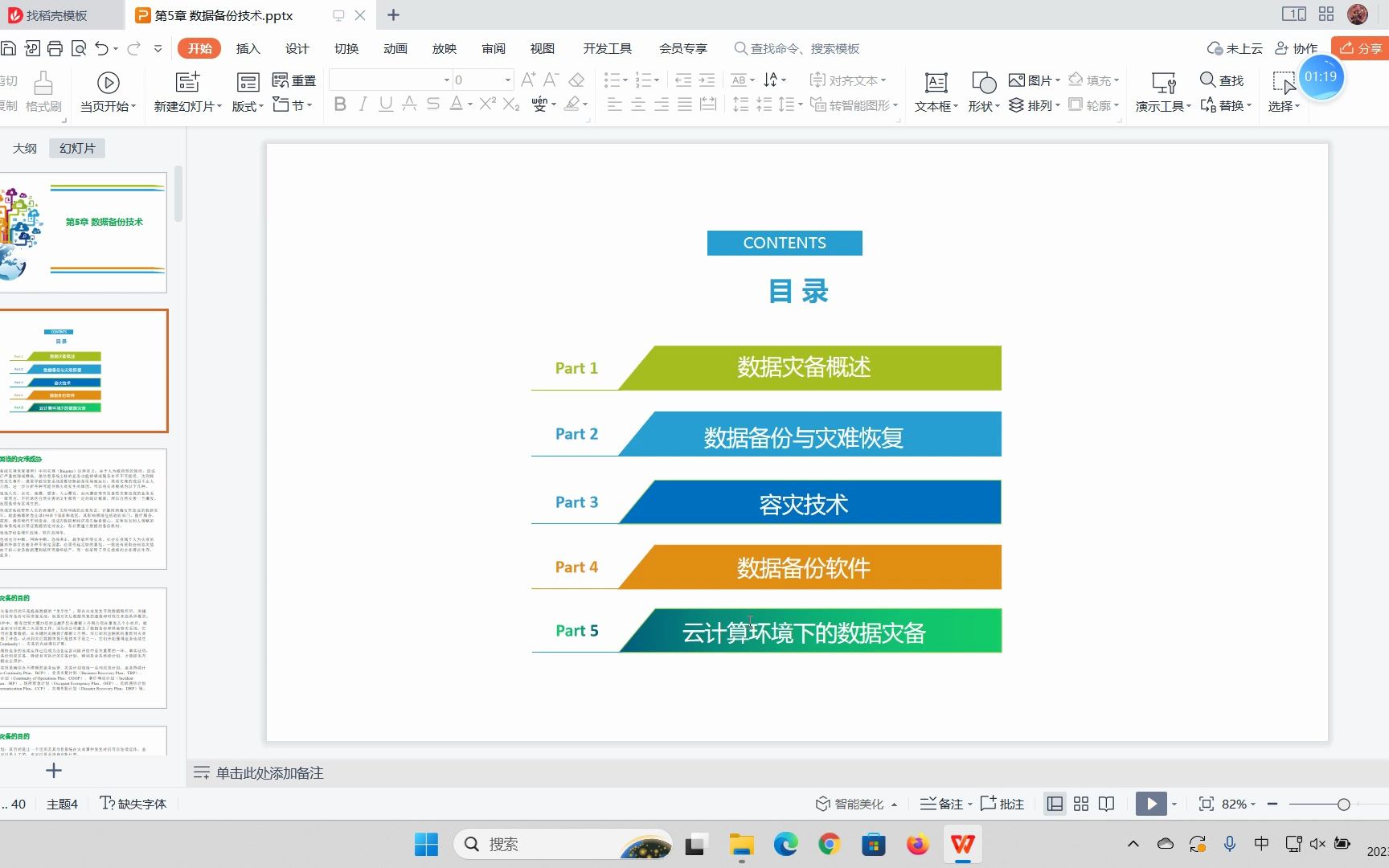This screenshot has height=868, width=1389.
Task: Open Windows Start menu
Action: click(x=426, y=844)
